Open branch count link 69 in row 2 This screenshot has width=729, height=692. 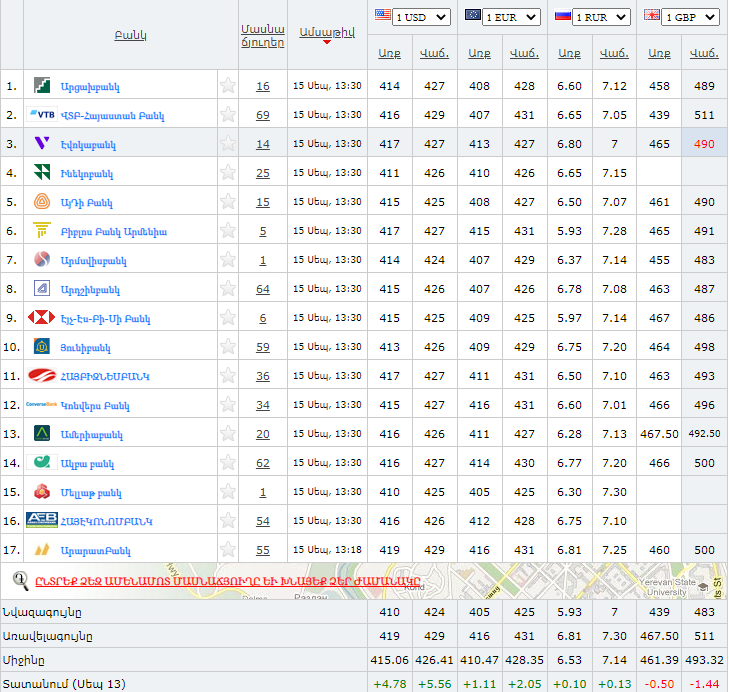263,115
